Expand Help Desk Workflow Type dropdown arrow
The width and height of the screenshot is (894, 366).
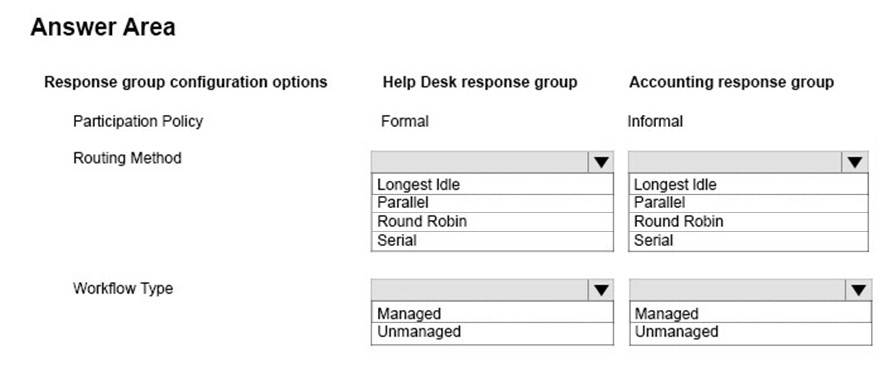[x=601, y=290]
